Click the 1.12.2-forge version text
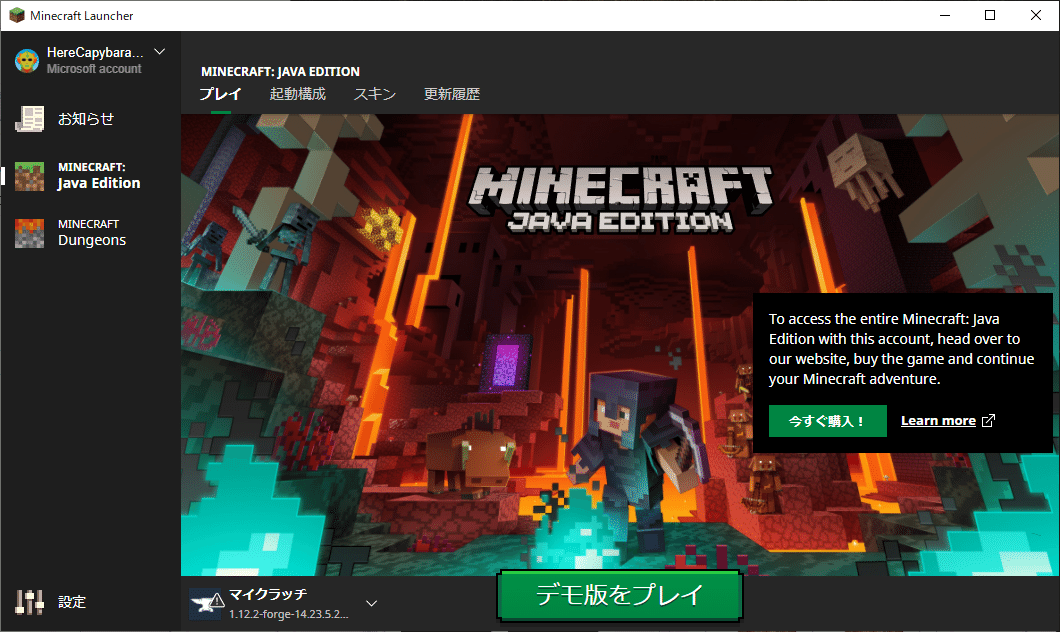This screenshot has width=1060, height=632. point(289,614)
